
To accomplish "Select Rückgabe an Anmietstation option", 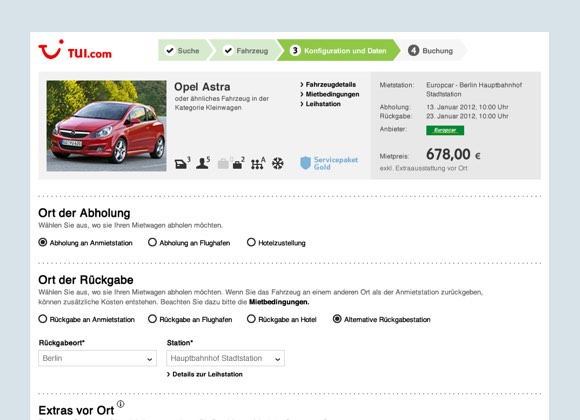I will pyautogui.click(x=43, y=319).
